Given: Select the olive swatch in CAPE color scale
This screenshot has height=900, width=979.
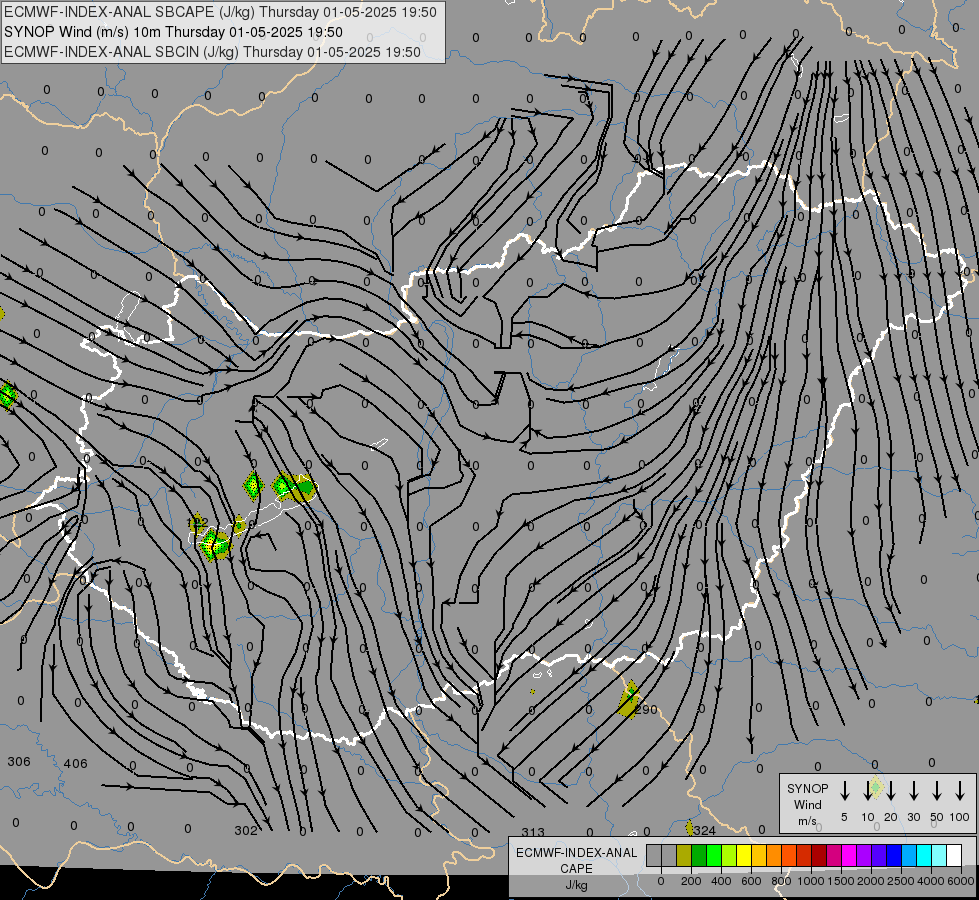Looking at the screenshot, I should [x=684, y=856].
